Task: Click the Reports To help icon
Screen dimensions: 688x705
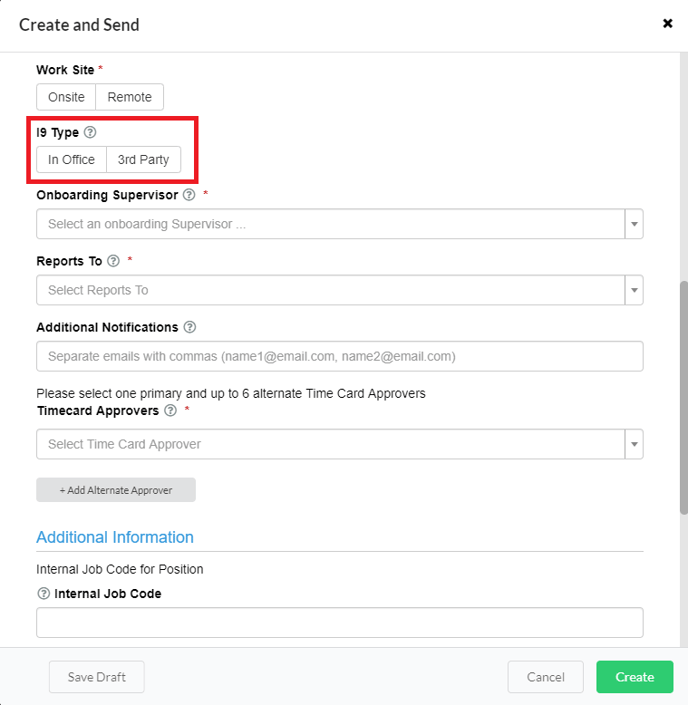Action: 113,261
